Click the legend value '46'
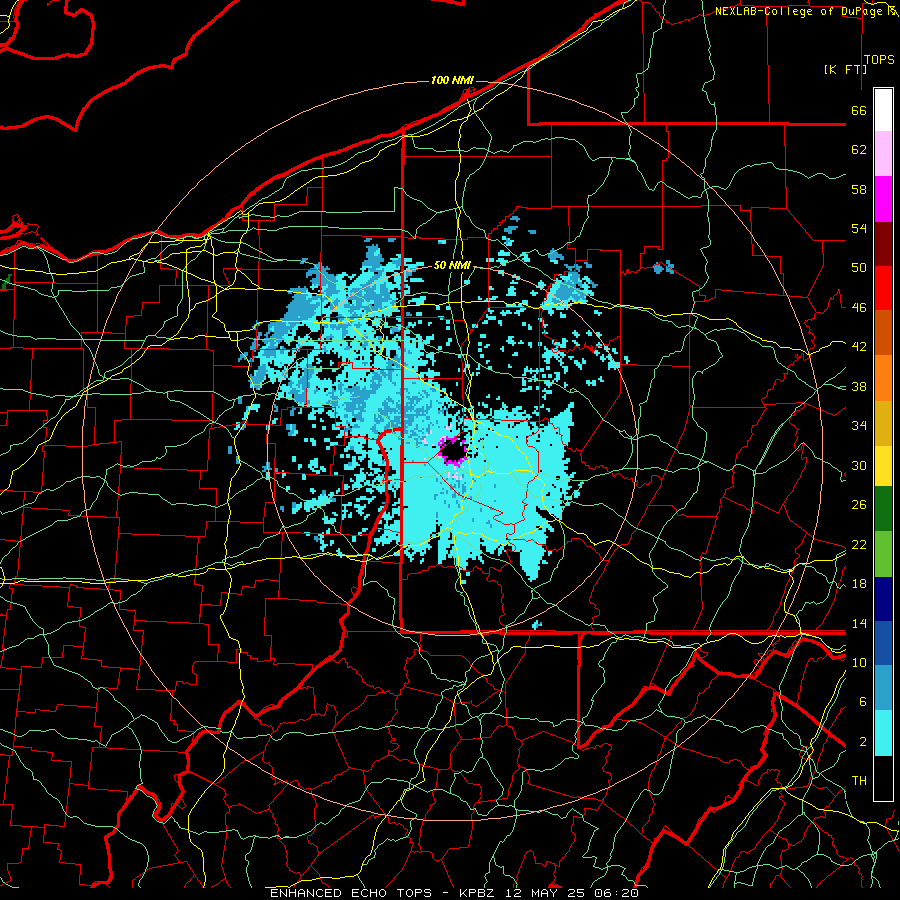Viewport: 900px width, 900px height. pyautogui.click(x=859, y=308)
